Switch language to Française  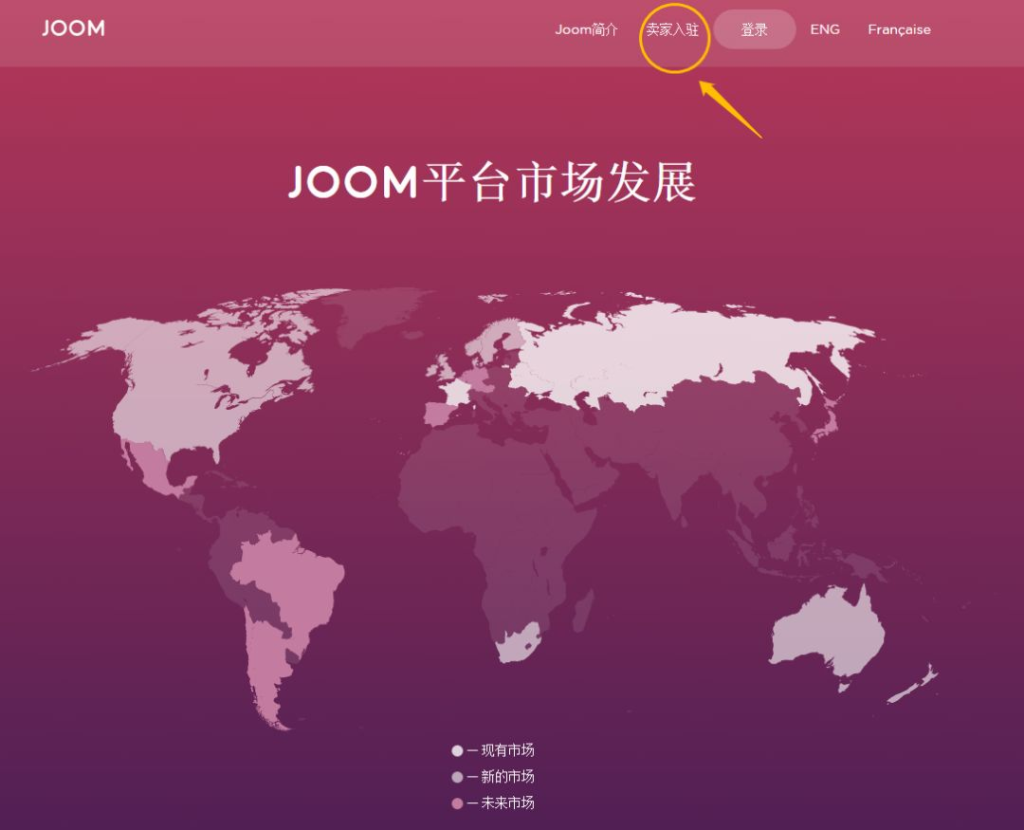click(x=899, y=29)
